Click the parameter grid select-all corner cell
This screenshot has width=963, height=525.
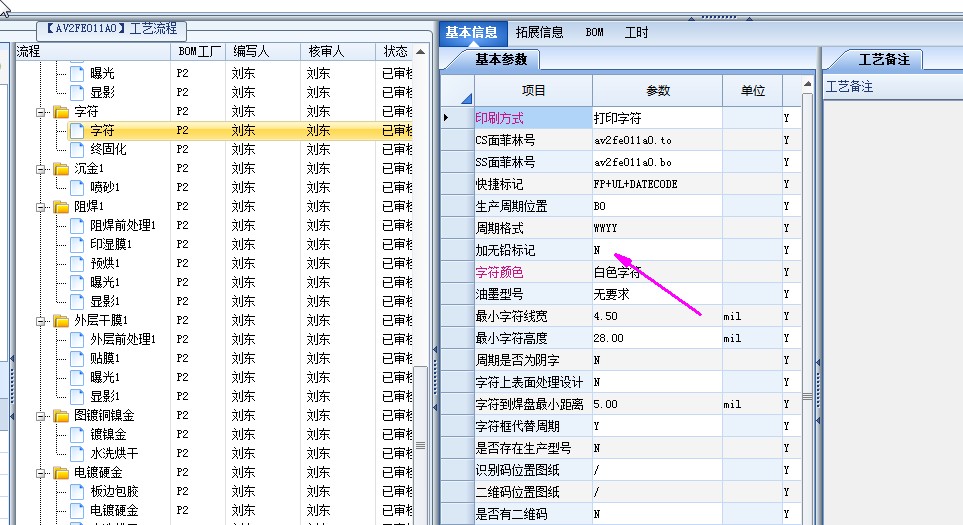[x=458, y=91]
